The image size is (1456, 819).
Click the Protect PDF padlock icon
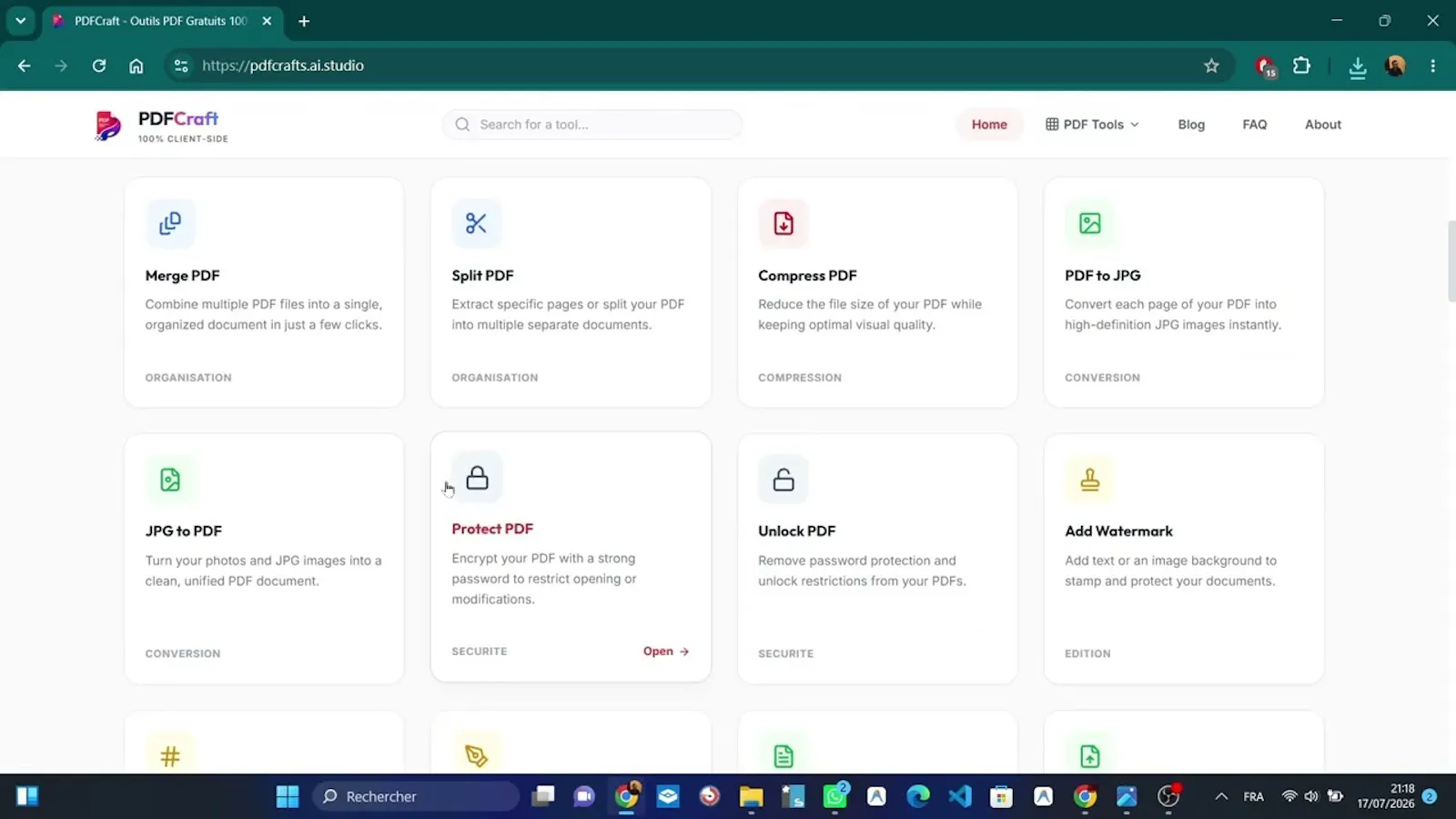(477, 478)
